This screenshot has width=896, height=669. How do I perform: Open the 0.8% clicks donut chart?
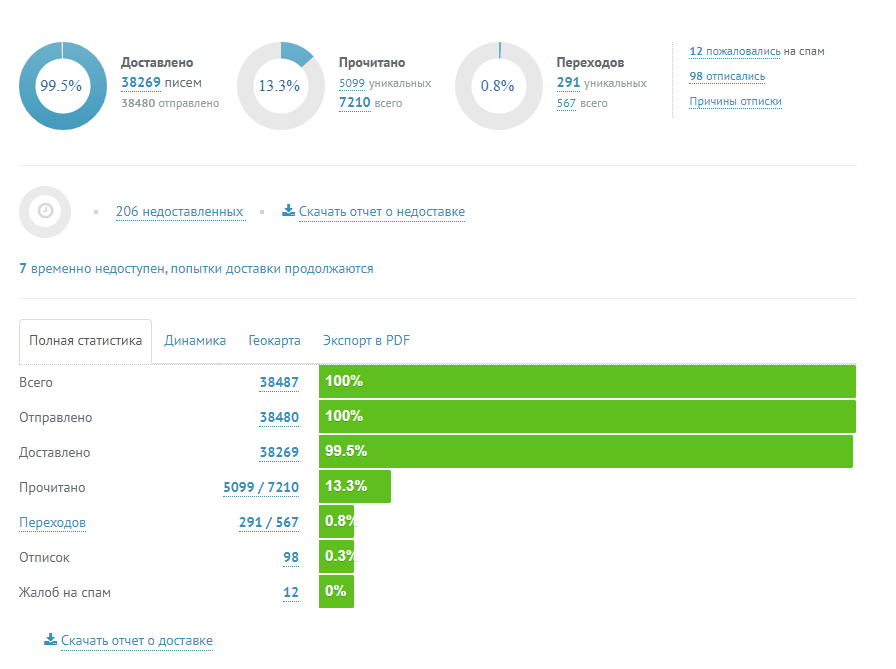[x=499, y=86]
